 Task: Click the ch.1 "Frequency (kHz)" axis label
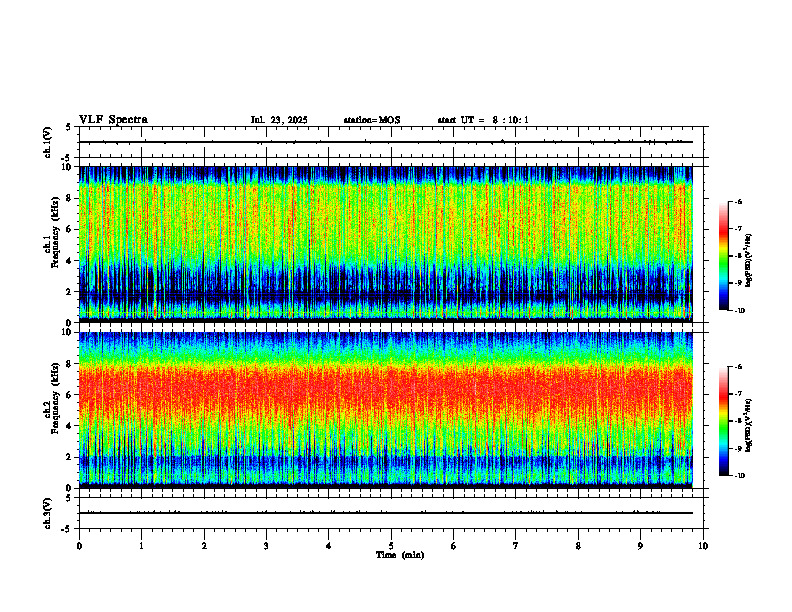[x=55, y=232]
